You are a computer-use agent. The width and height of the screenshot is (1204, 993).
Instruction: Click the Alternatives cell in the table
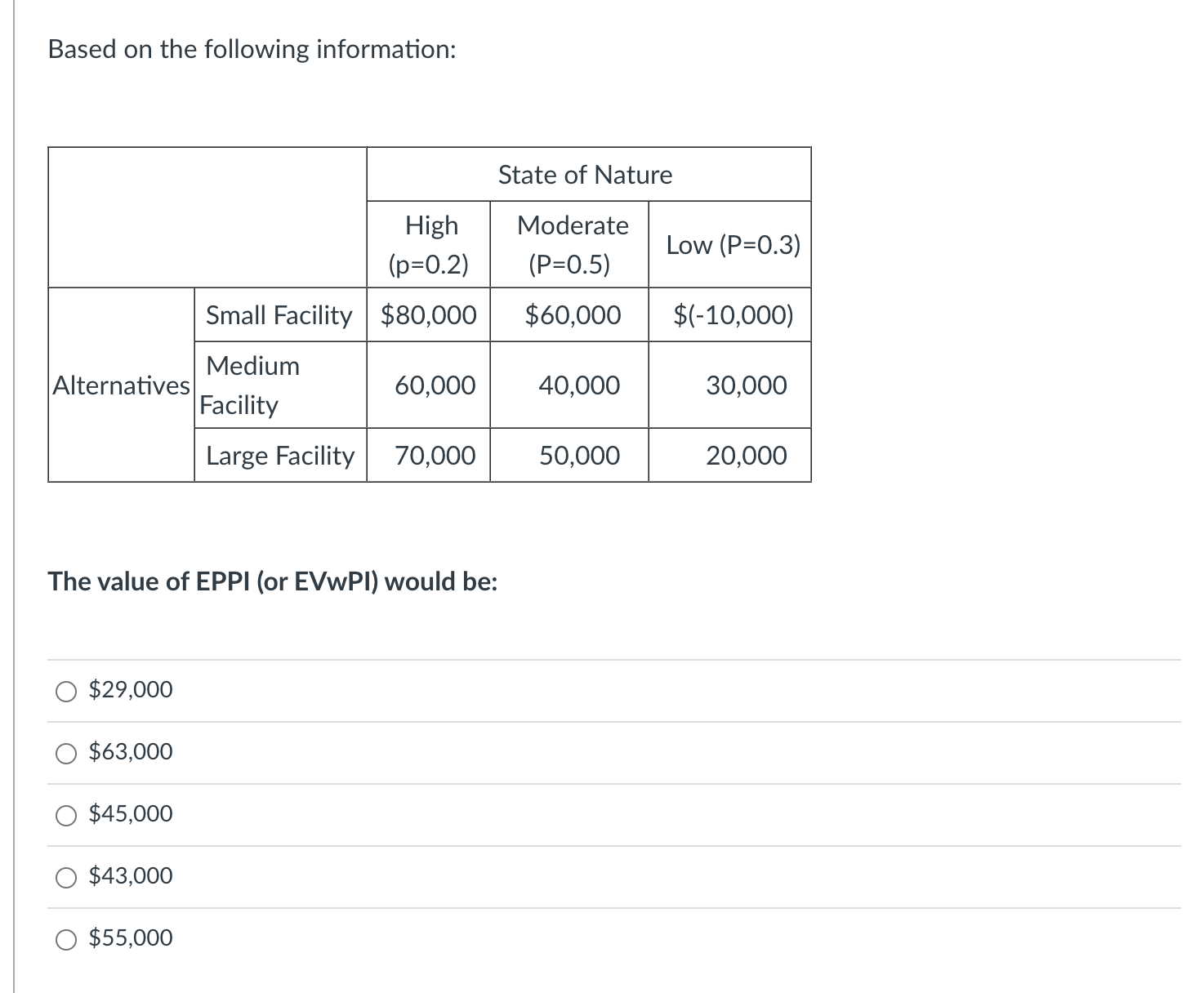click(x=121, y=385)
